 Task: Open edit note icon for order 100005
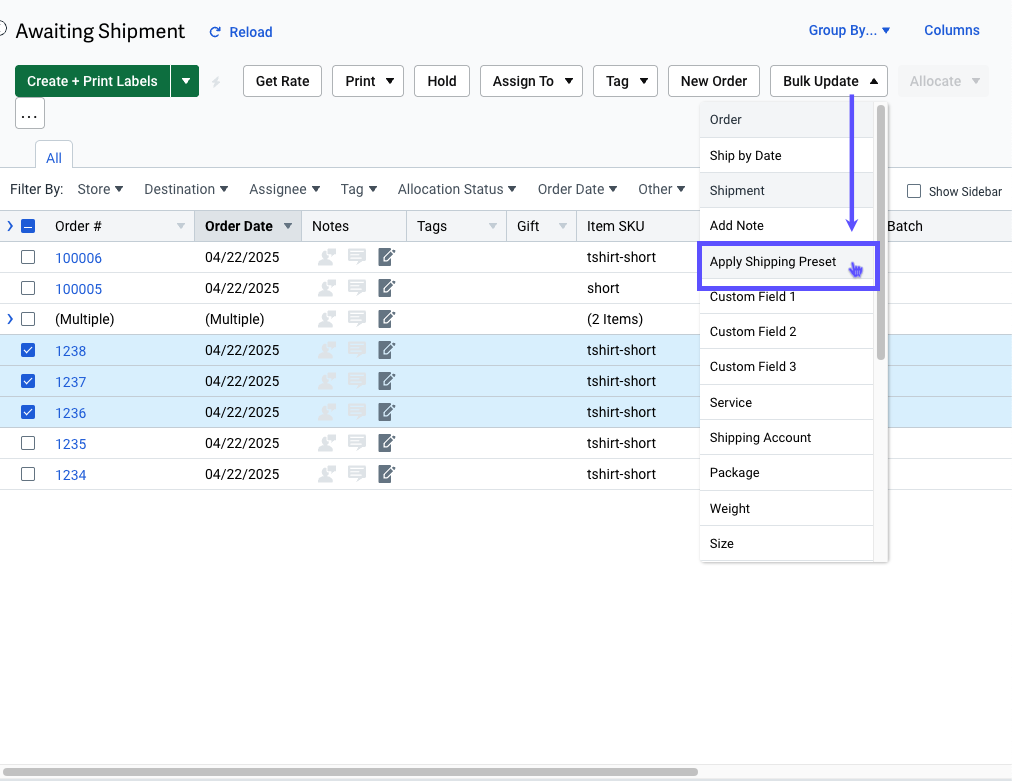387,288
